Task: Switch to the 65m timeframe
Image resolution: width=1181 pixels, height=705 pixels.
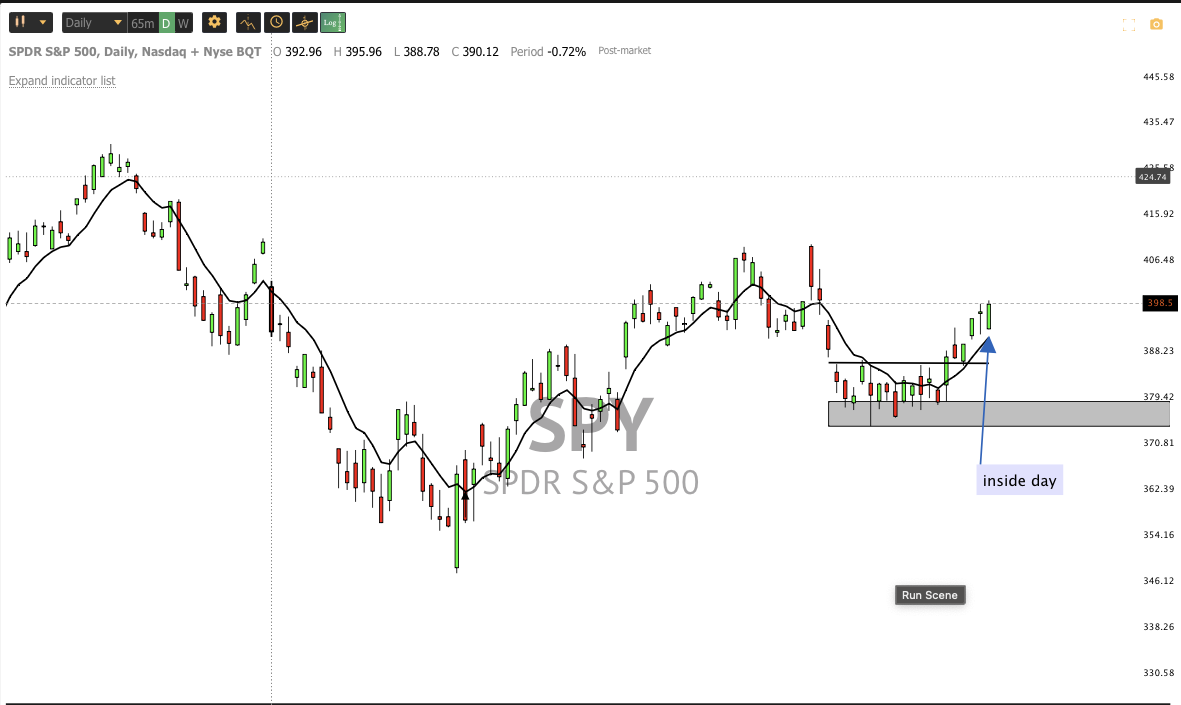Action: click(142, 23)
